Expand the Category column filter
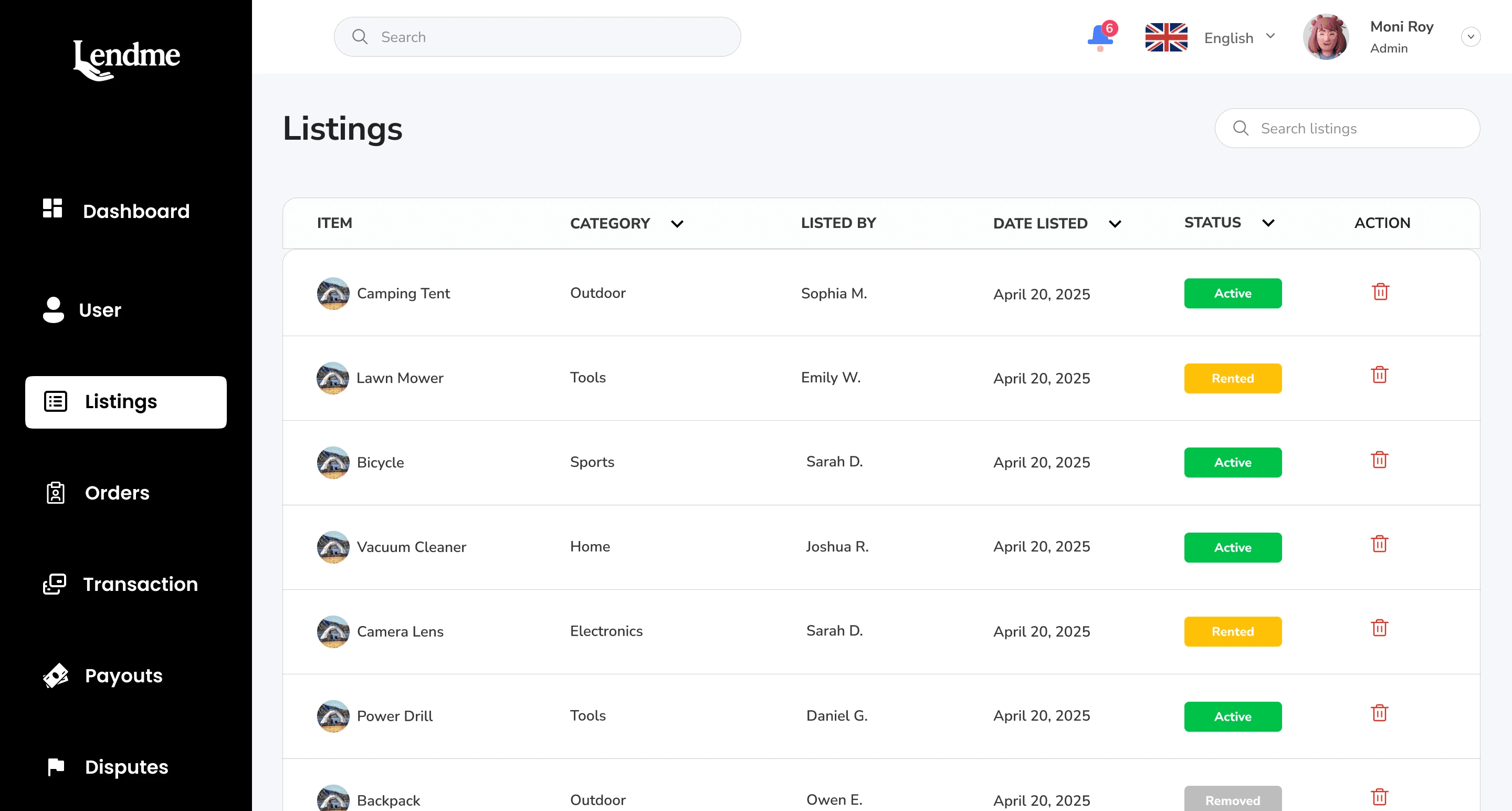The width and height of the screenshot is (1512, 811). click(677, 224)
